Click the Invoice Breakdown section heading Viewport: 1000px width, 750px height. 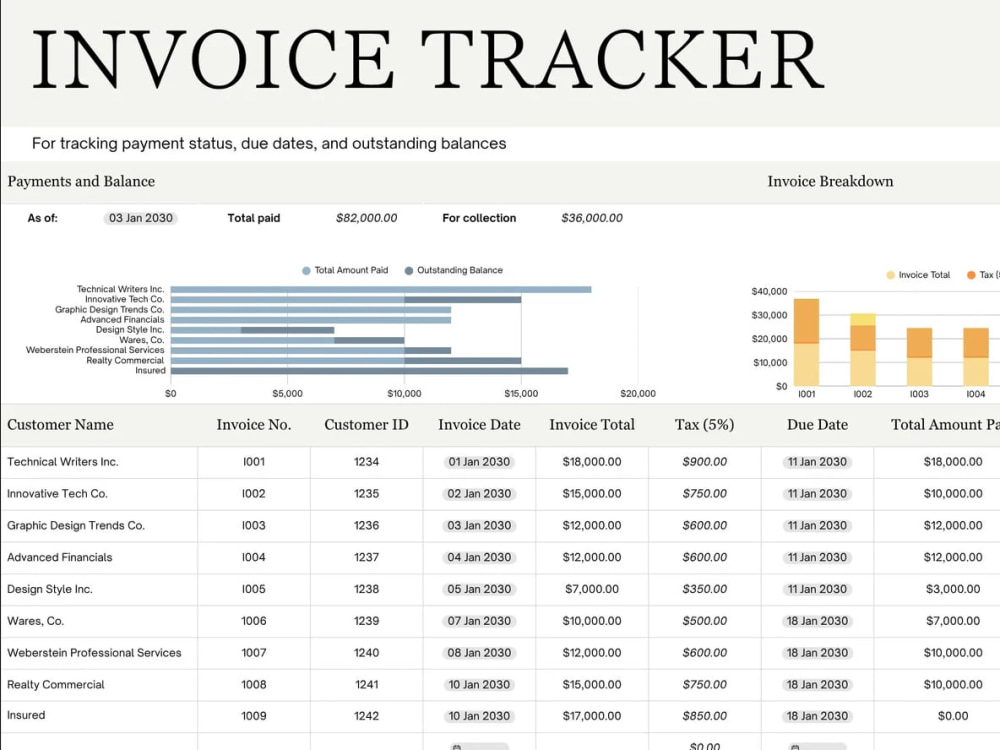tap(830, 181)
